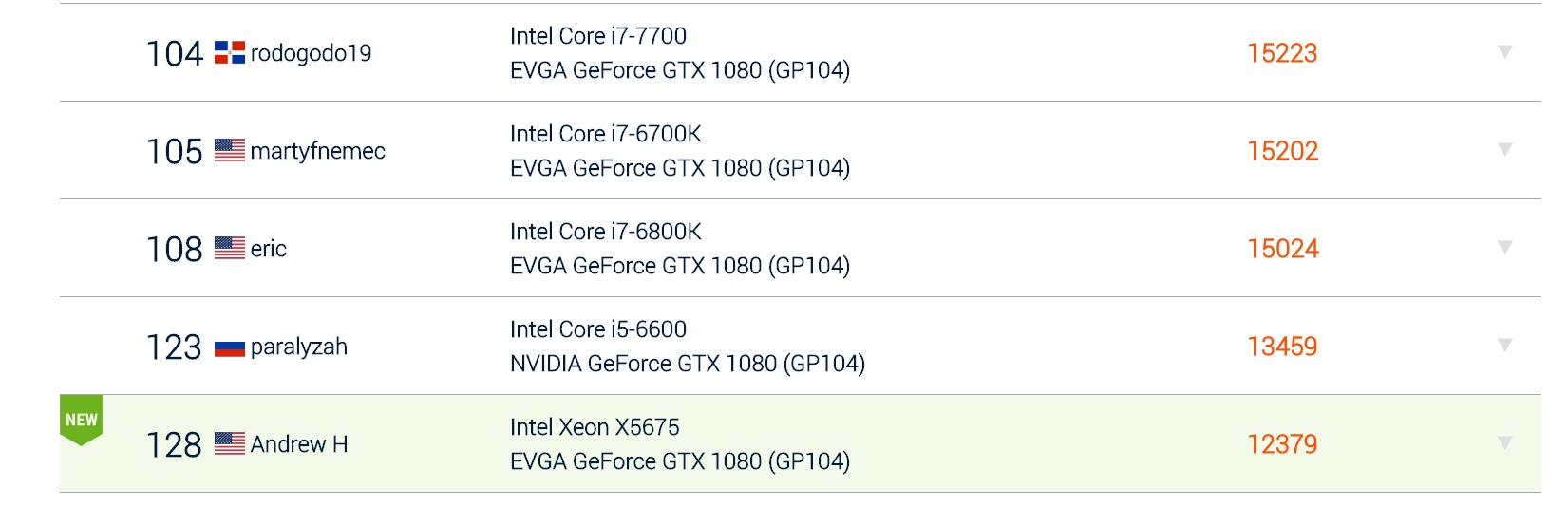Image resolution: width=1568 pixels, height=507 pixels.
Task: Expand the martyfnemec row arrow
Action: point(1504,149)
